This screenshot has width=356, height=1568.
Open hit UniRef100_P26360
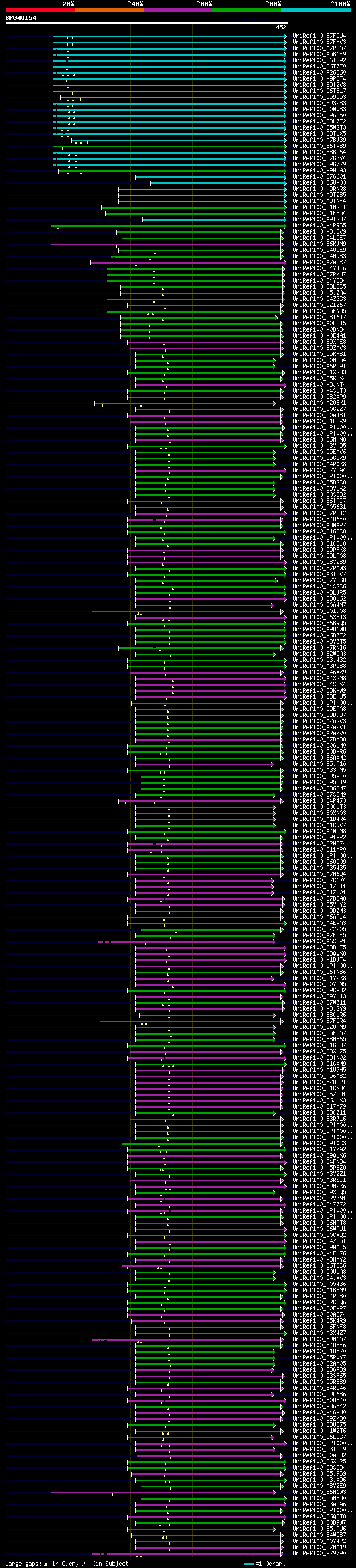click(319, 72)
